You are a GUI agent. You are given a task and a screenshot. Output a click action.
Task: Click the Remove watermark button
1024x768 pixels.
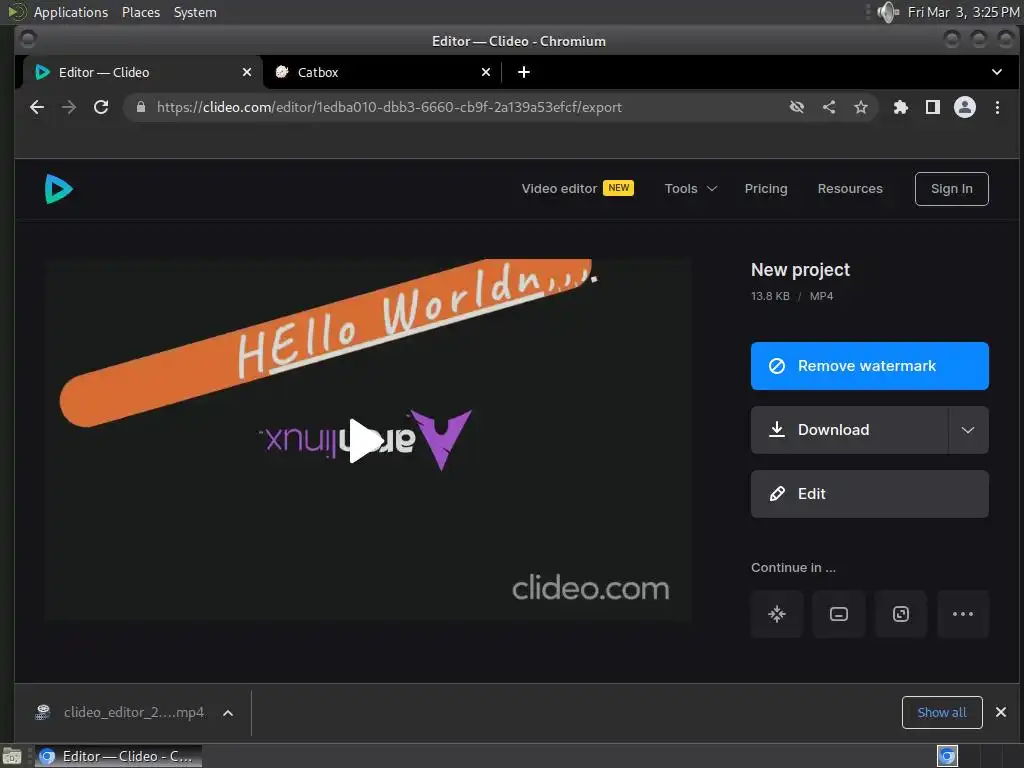[x=869, y=366]
